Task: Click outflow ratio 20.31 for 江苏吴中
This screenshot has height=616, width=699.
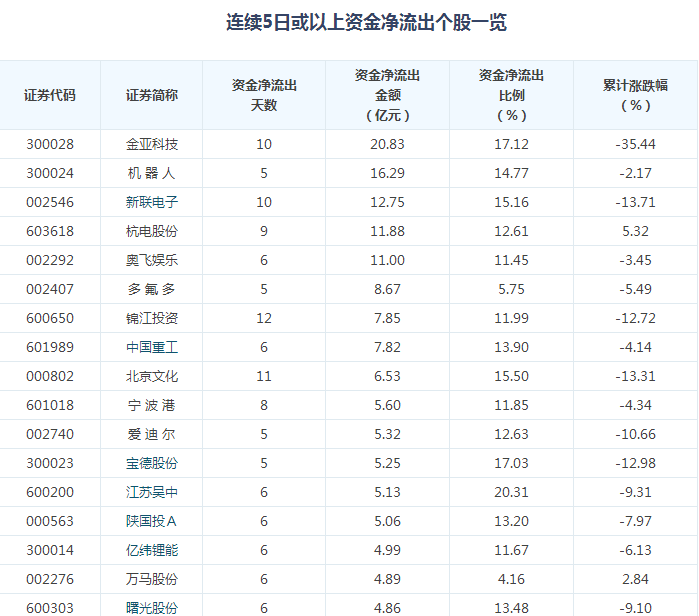Action: 511,492
